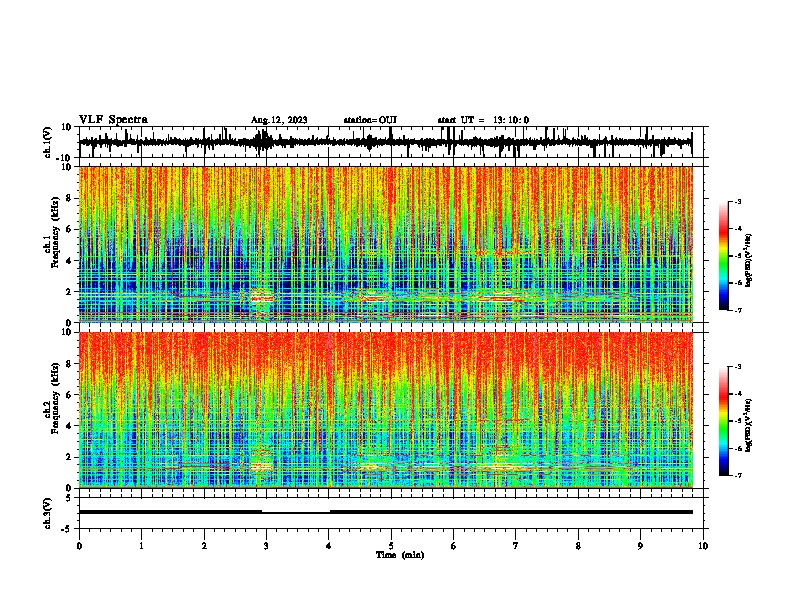
Task: Click the '-7' label on ch.2 color bar
Action: (737, 475)
